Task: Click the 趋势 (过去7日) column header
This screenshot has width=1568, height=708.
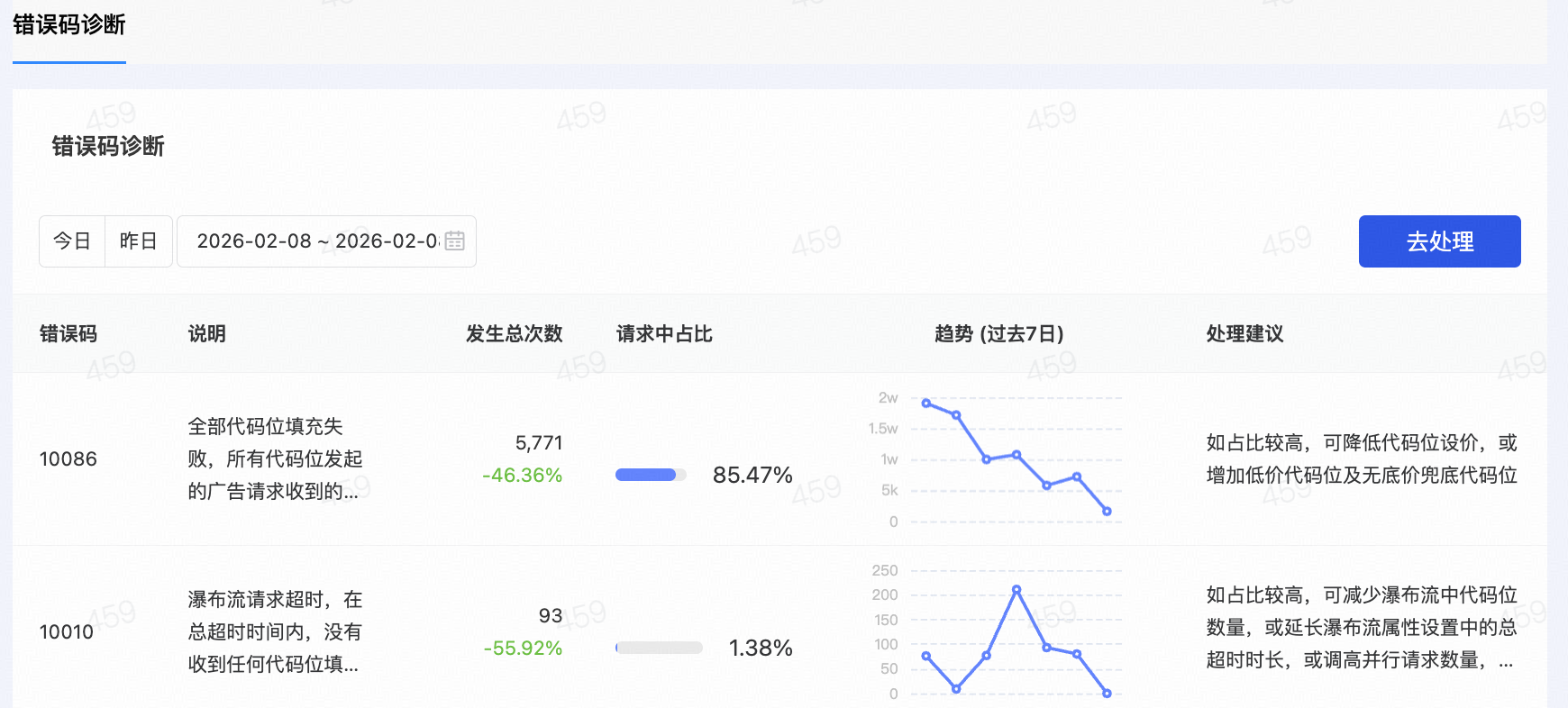Action: (x=998, y=334)
